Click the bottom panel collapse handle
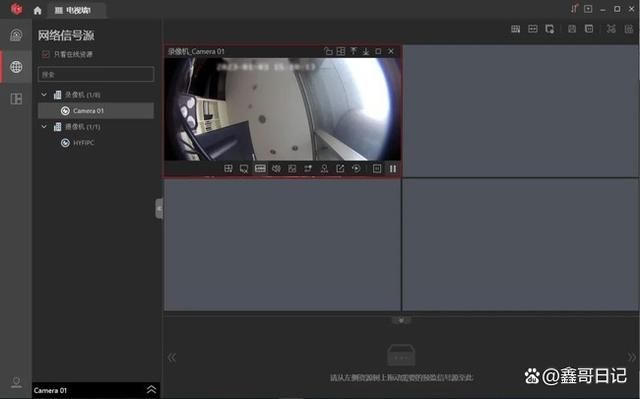This screenshot has height=399, width=640. coord(401,321)
